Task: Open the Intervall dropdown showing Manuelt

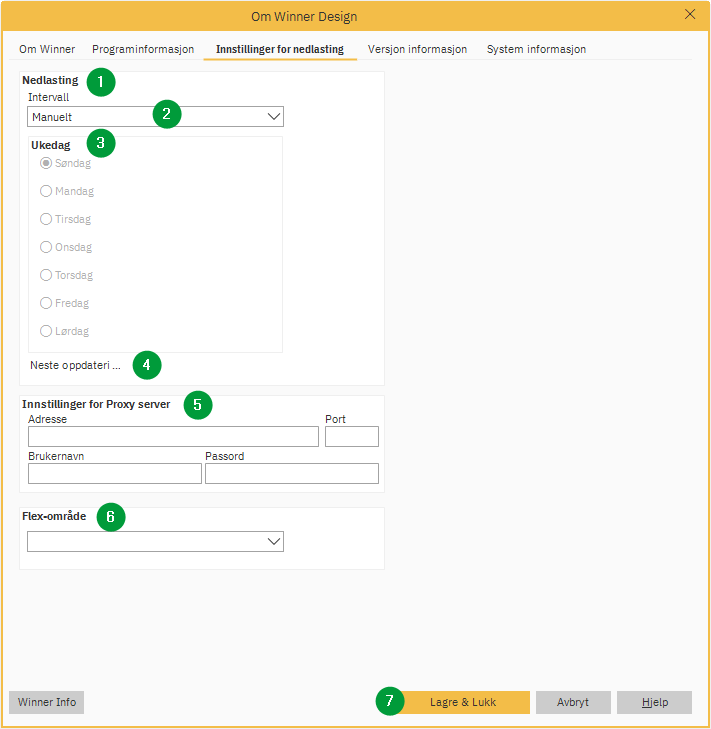Action: click(155, 117)
